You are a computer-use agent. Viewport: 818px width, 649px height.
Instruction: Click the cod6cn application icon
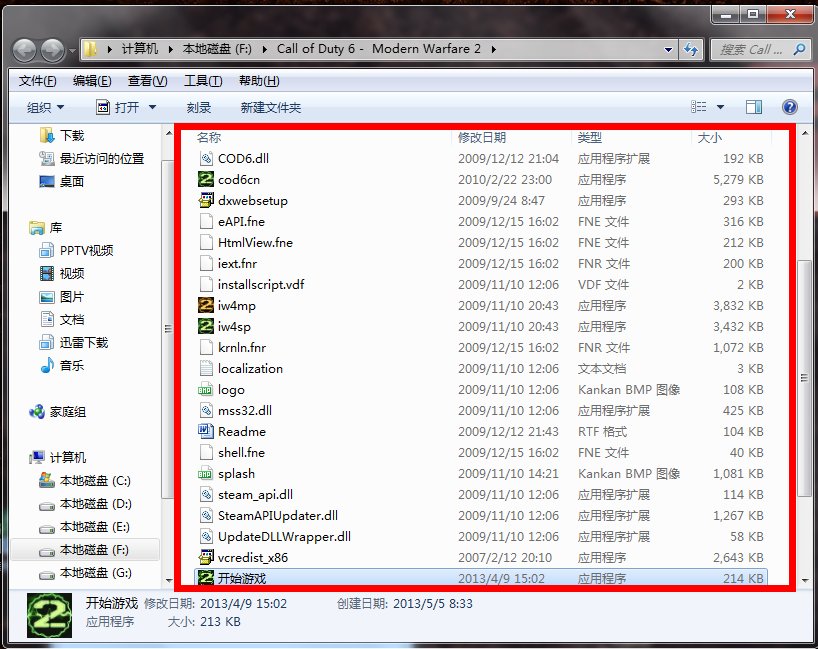click(x=206, y=180)
